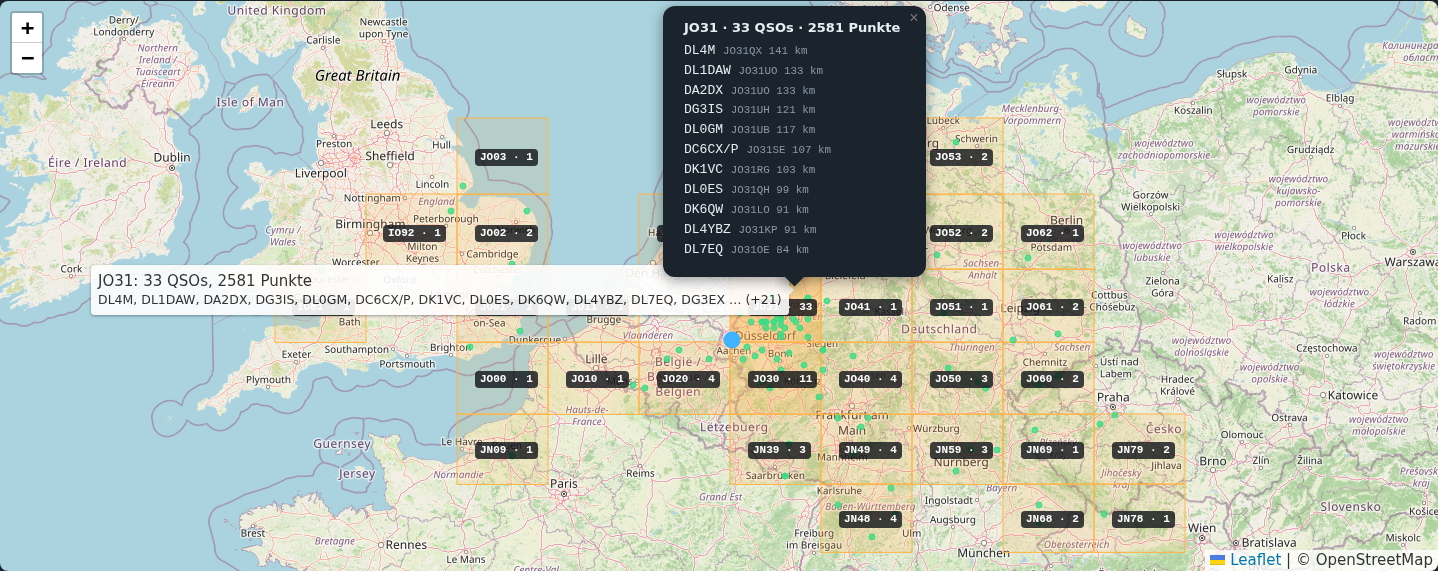Select the JO20 · 4 grid label
Viewport: 1438px width, 571px height.
pos(688,379)
